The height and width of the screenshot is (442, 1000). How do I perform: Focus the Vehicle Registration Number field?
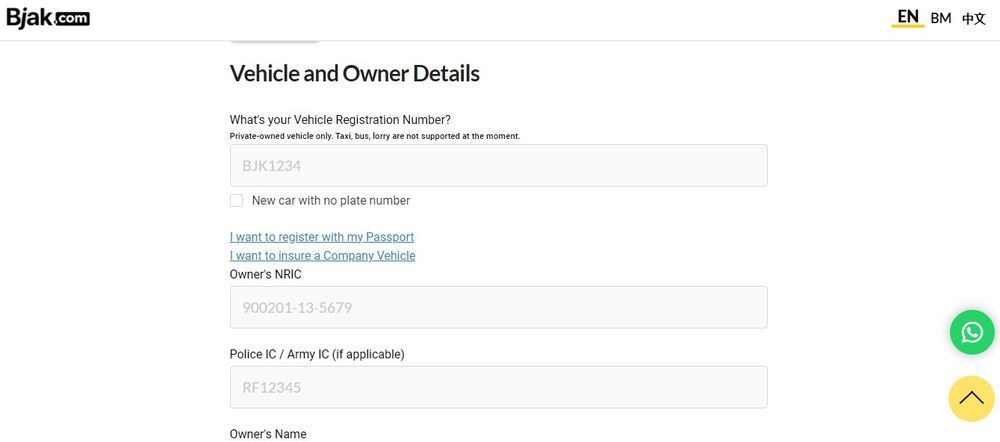coord(498,165)
